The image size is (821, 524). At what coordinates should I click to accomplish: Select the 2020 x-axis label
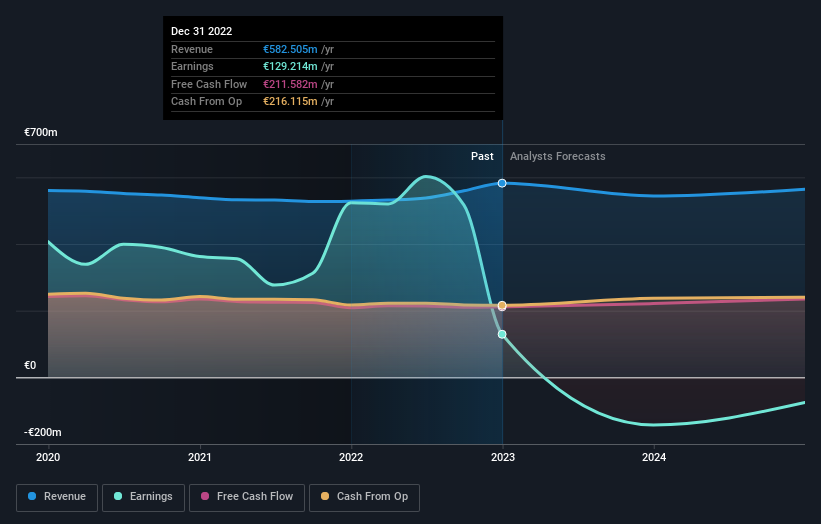[48, 457]
